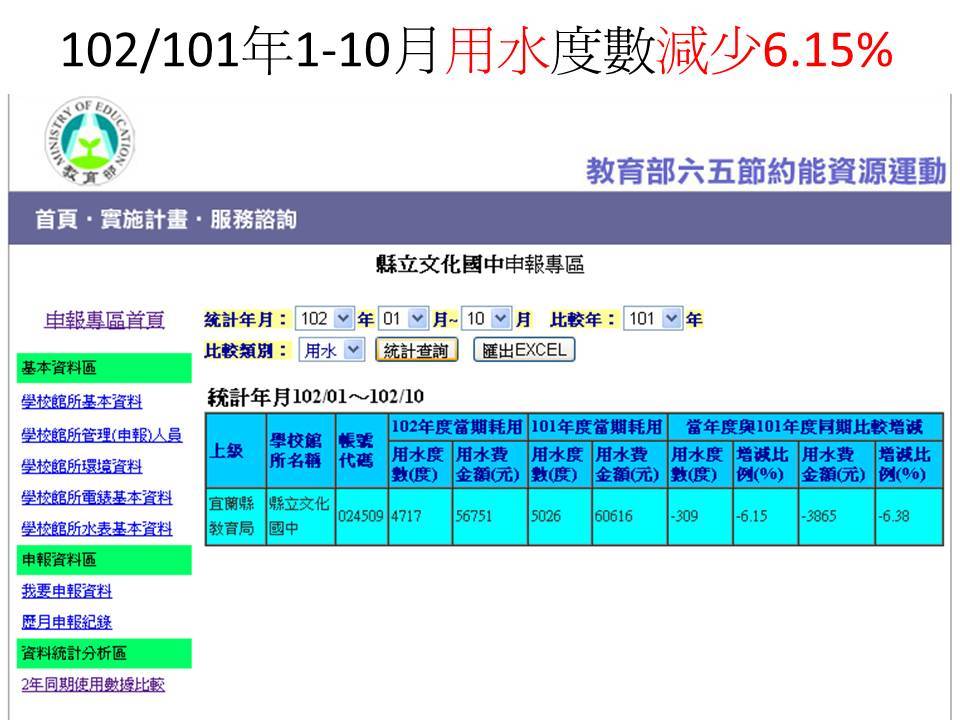Viewport: 960px width, 720px height.
Task: Open the 2年同期使用數據比較 link
Action: (x=93, y=685)
